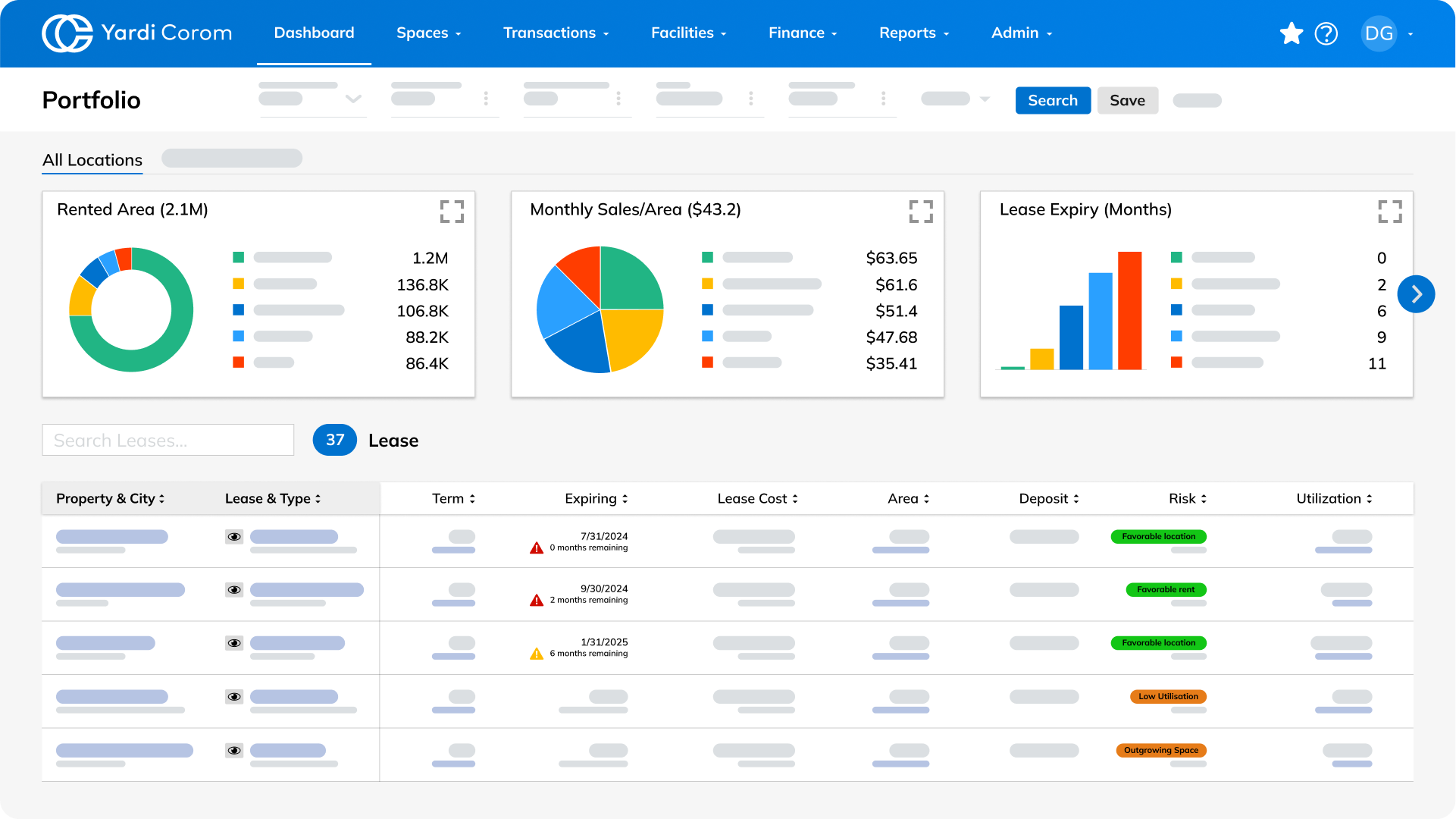Open the Spaces dropdown menu
The height and width of the screenshot is (819, 1456).
tap(428, 33)
